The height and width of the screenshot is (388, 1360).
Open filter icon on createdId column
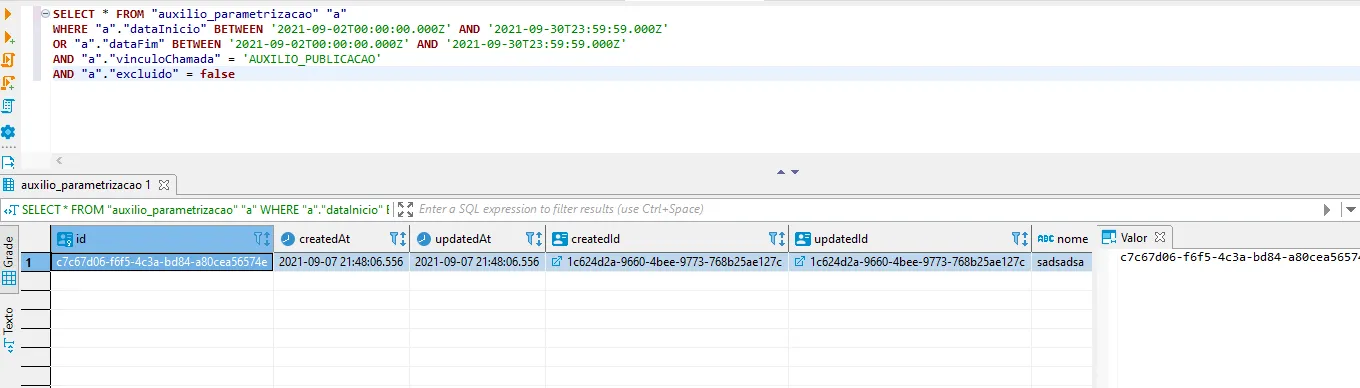[773, 239]
